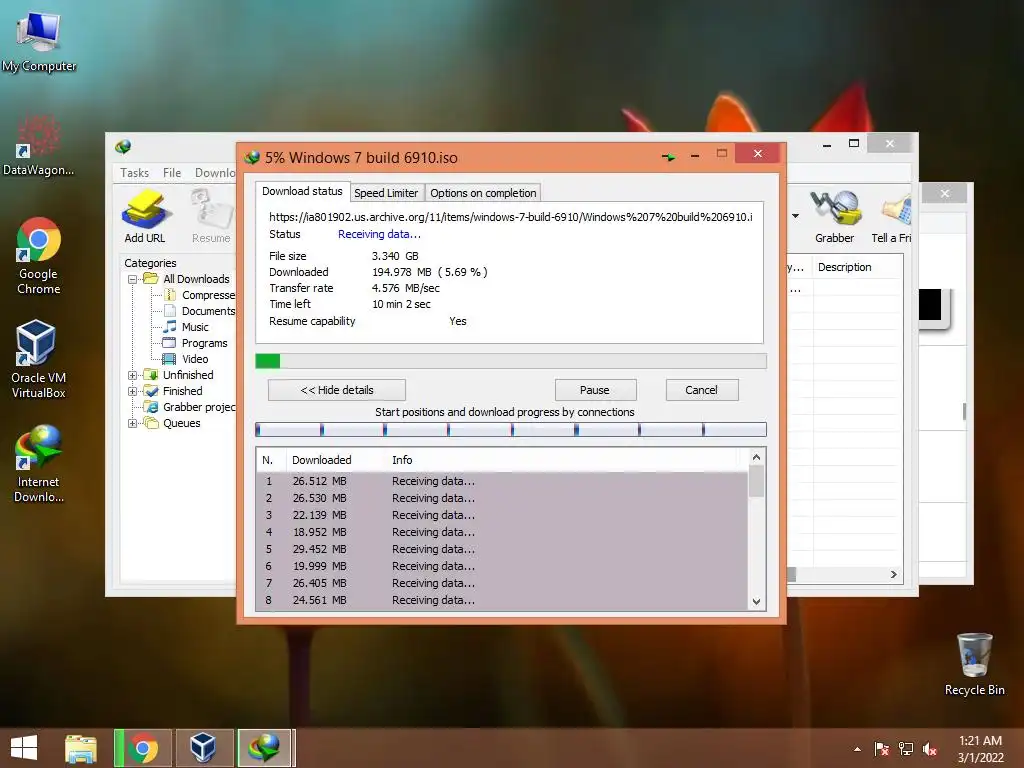Click Internet Download Manager taskbar button
The image size is (1024, 768).
click(x=264, y=748)
